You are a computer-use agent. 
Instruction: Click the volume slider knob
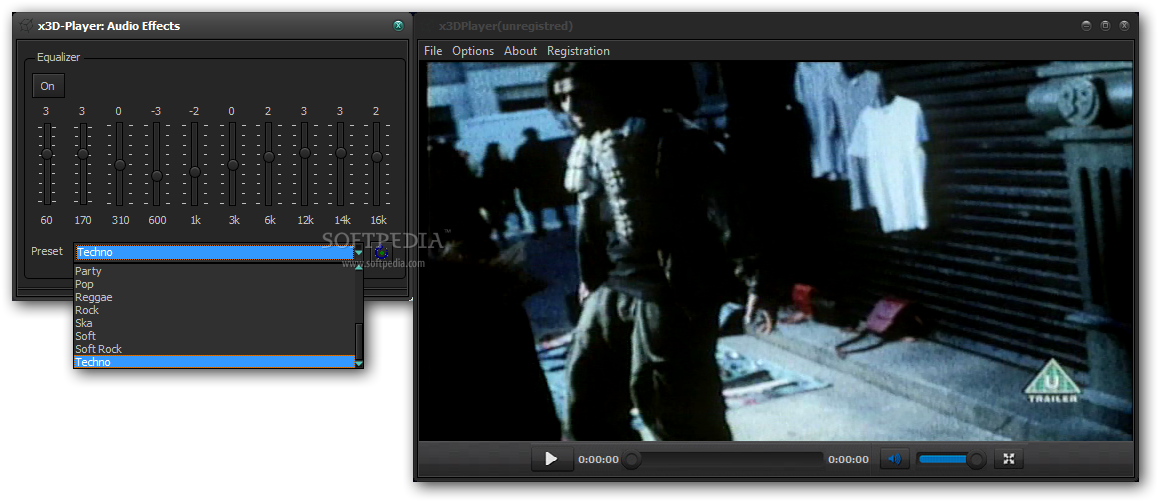(976, 459)
